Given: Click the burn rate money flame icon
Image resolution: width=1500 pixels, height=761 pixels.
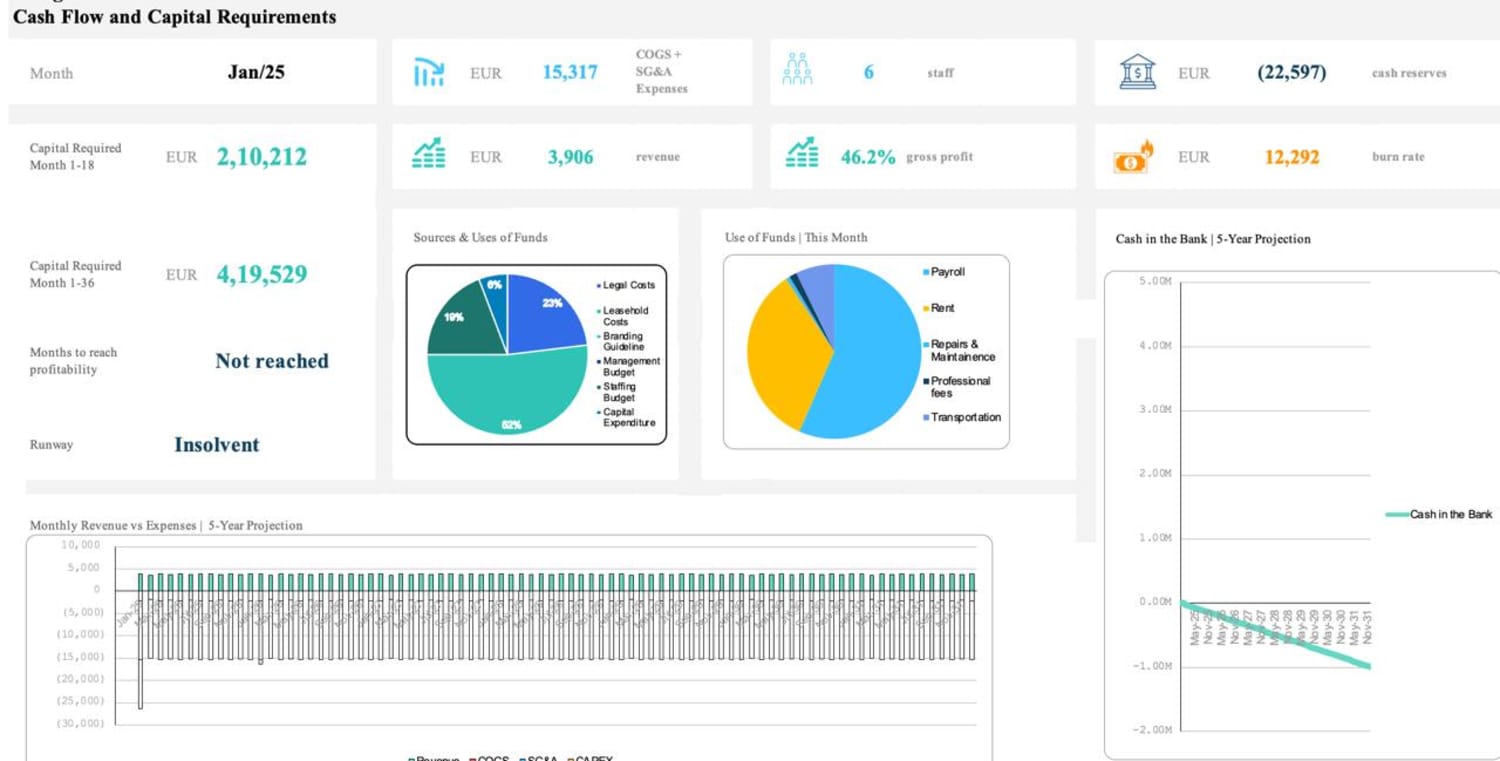Looking at the screenshot, I should pos(1134,157).
